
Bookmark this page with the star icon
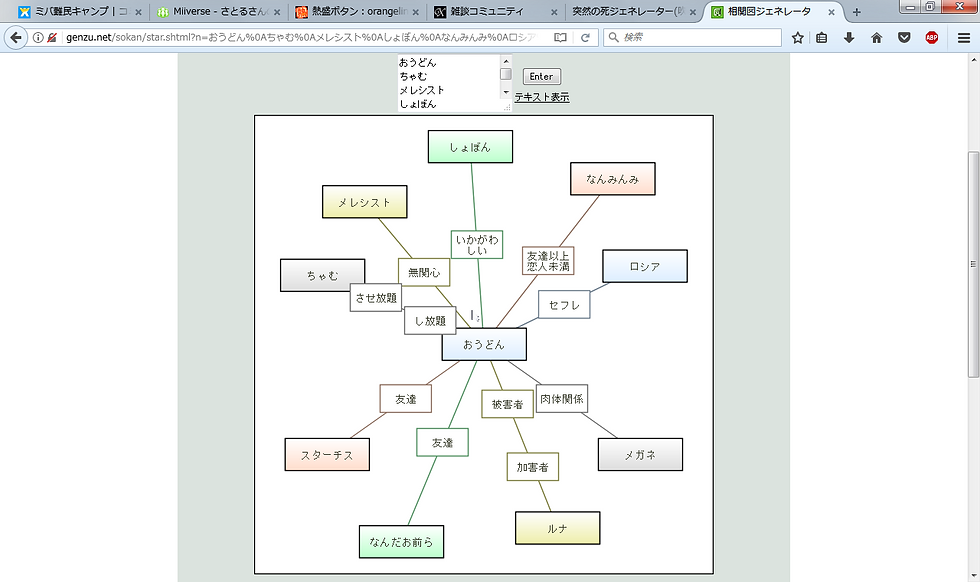tap(798, 38)
